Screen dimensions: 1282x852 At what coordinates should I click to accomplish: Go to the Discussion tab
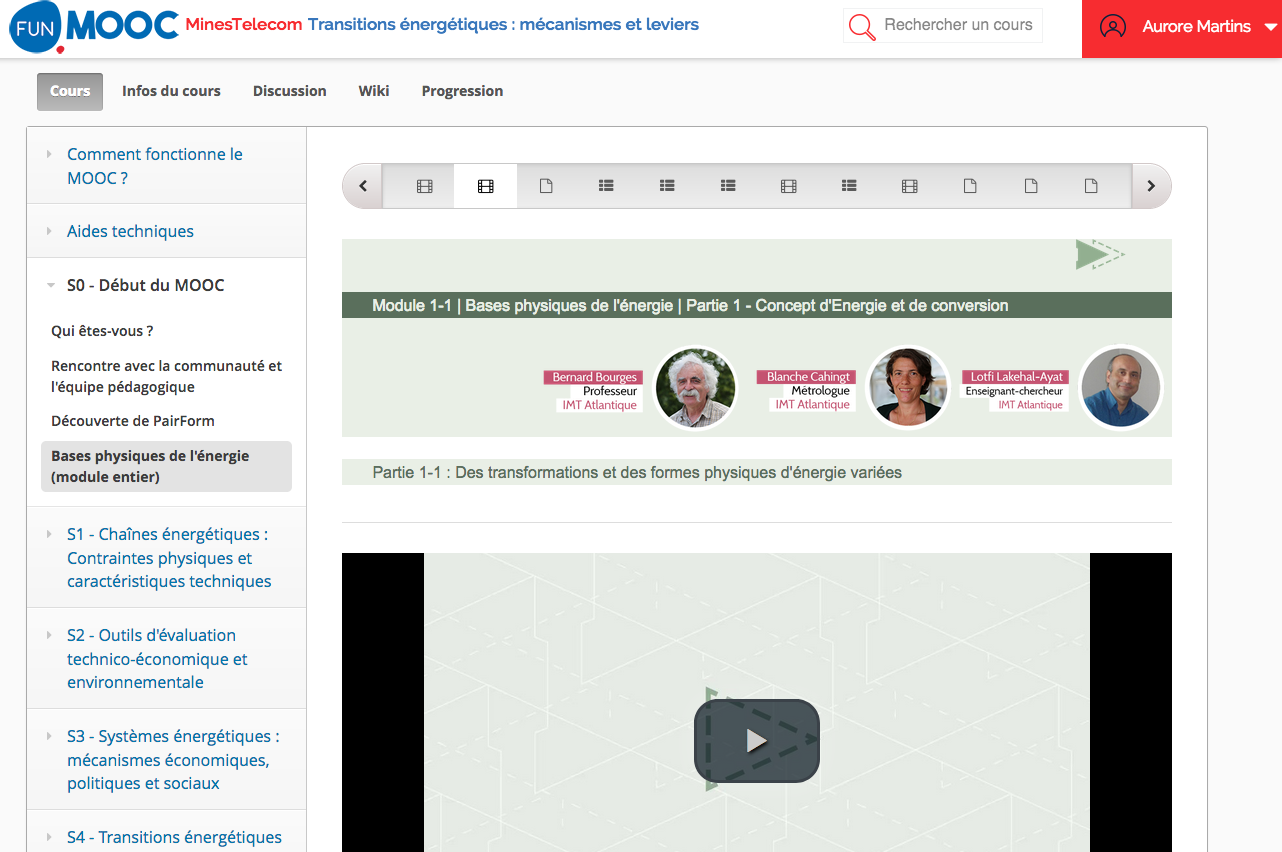[290, 91]
